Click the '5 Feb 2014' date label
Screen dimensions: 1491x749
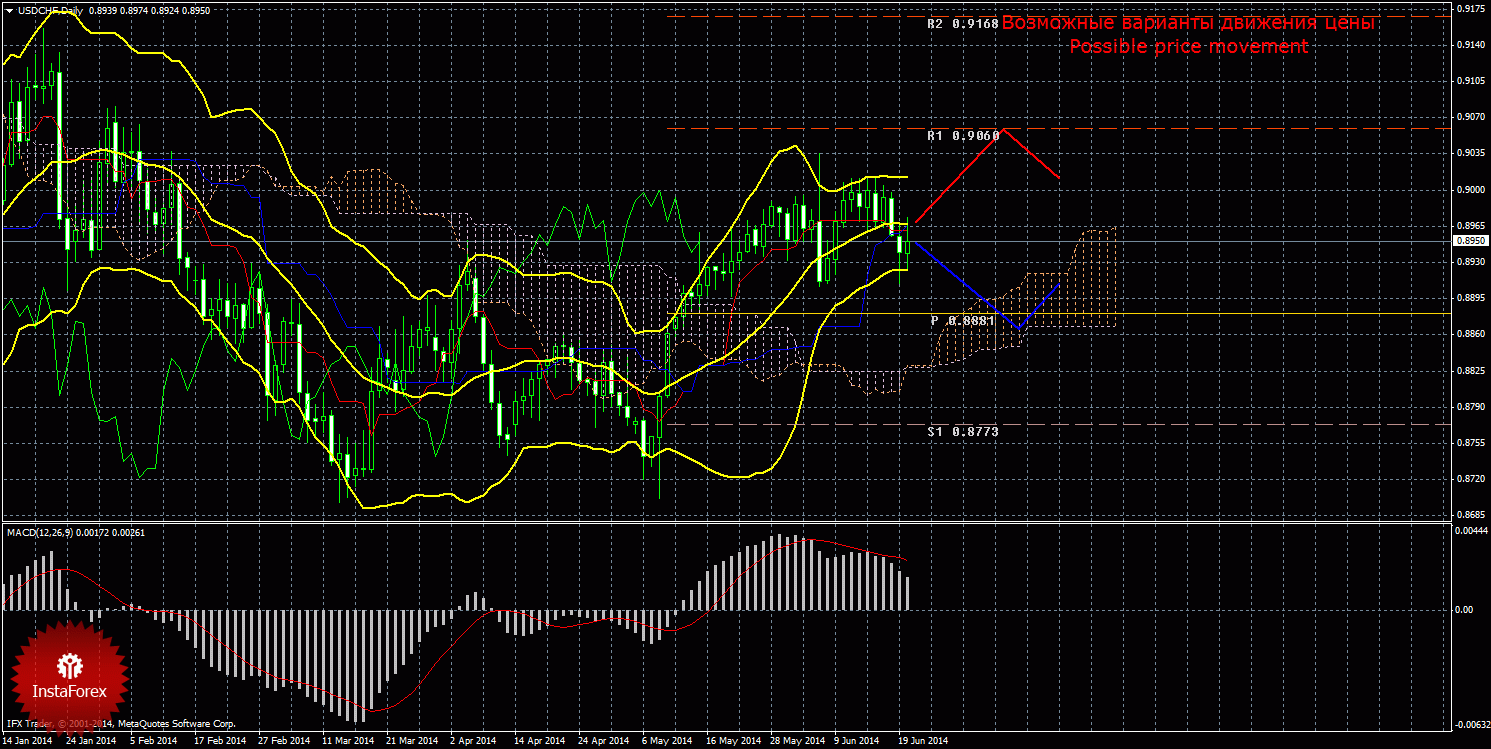[x=154, y=741]
